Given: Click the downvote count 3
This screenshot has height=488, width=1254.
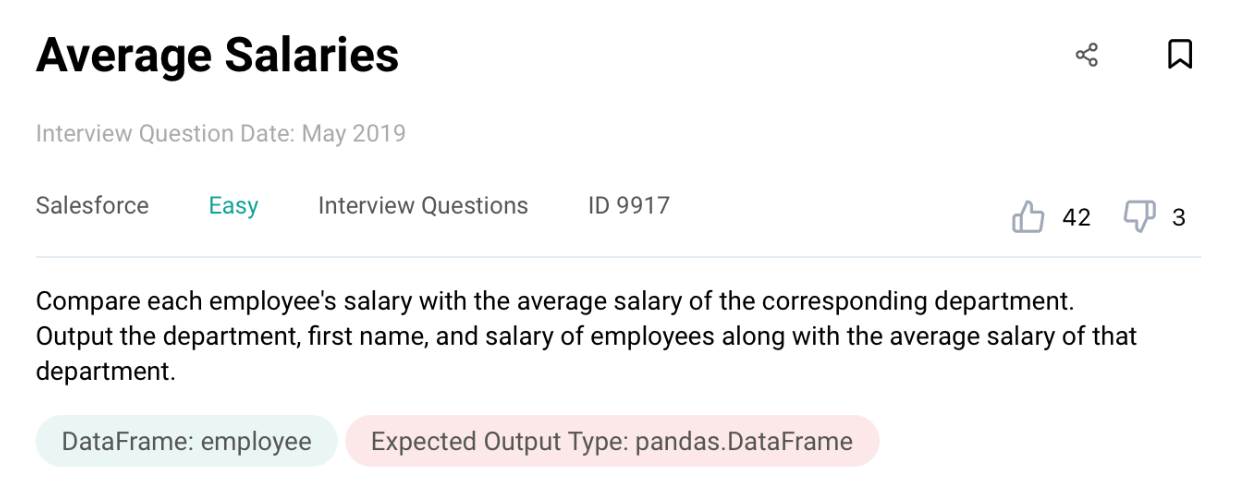Looking at the screenshot, I should point(1178,217).
